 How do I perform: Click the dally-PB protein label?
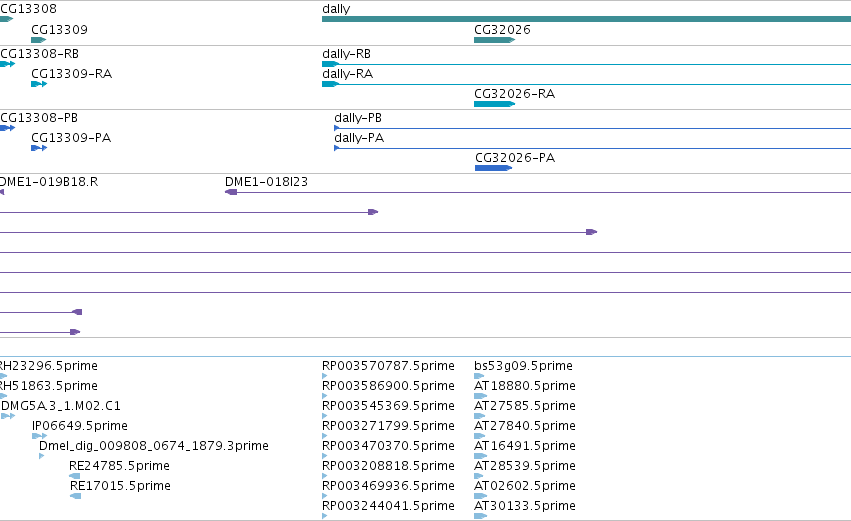[358, 118]
